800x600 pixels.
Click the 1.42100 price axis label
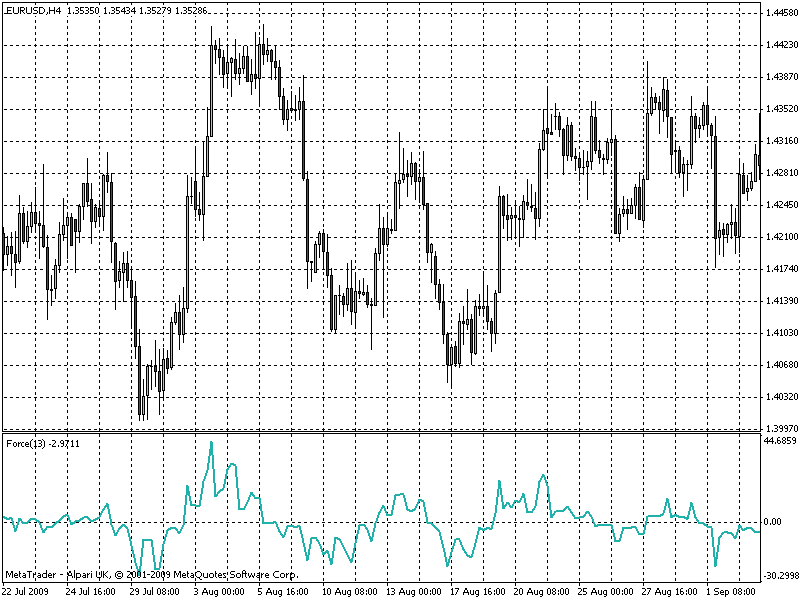tap(782, 237)
